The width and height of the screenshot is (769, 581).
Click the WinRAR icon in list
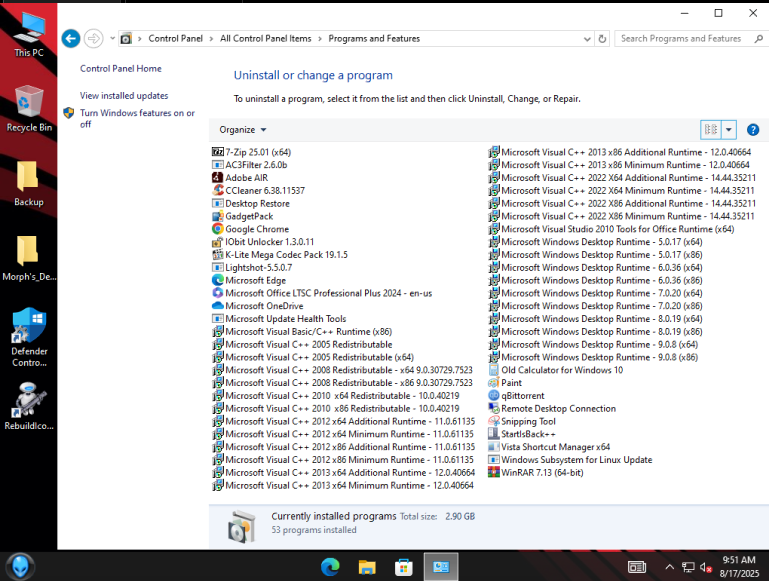pos(493,472)
